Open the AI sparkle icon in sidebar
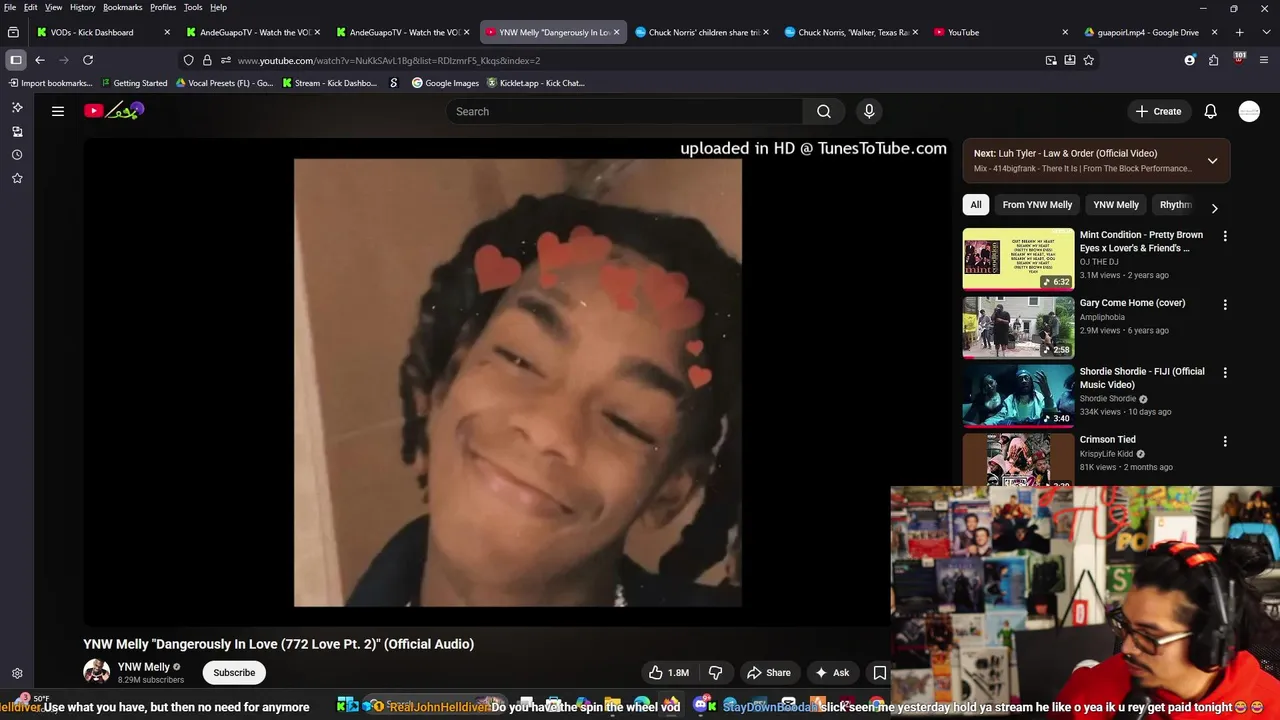 click(x=17, y=107)
